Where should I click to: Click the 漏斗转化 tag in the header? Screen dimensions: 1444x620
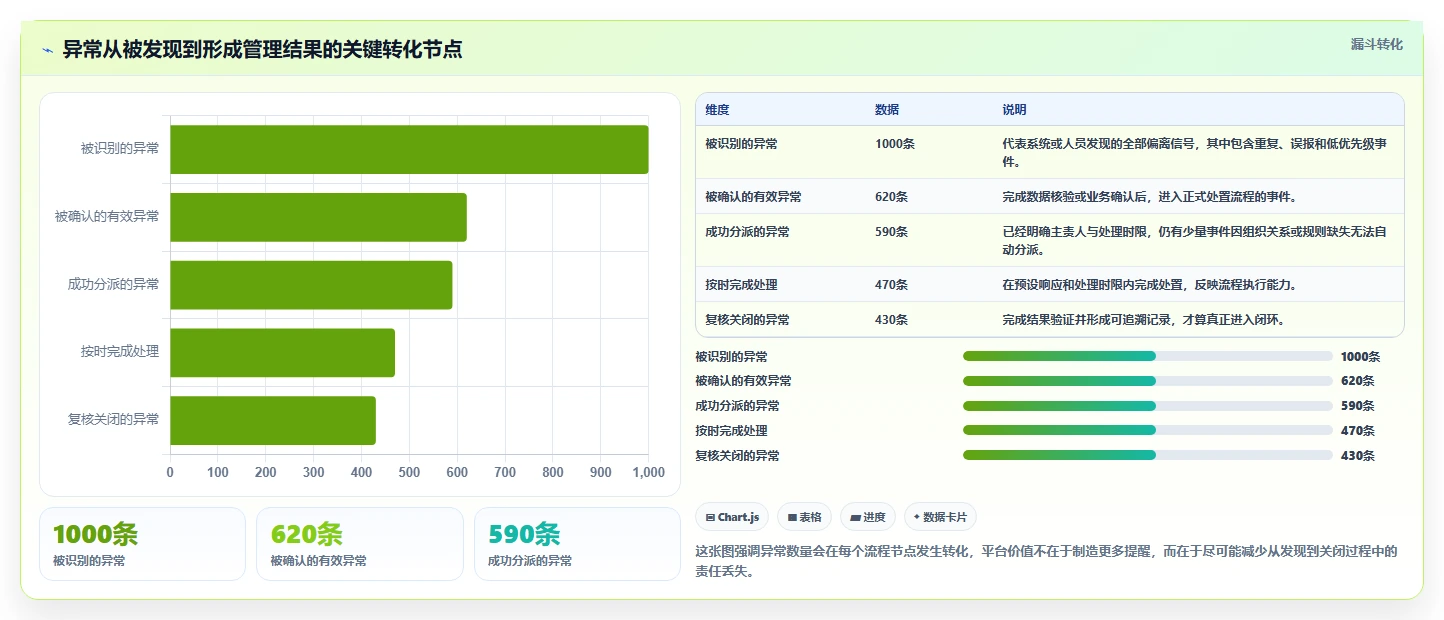pos(1377,45)
